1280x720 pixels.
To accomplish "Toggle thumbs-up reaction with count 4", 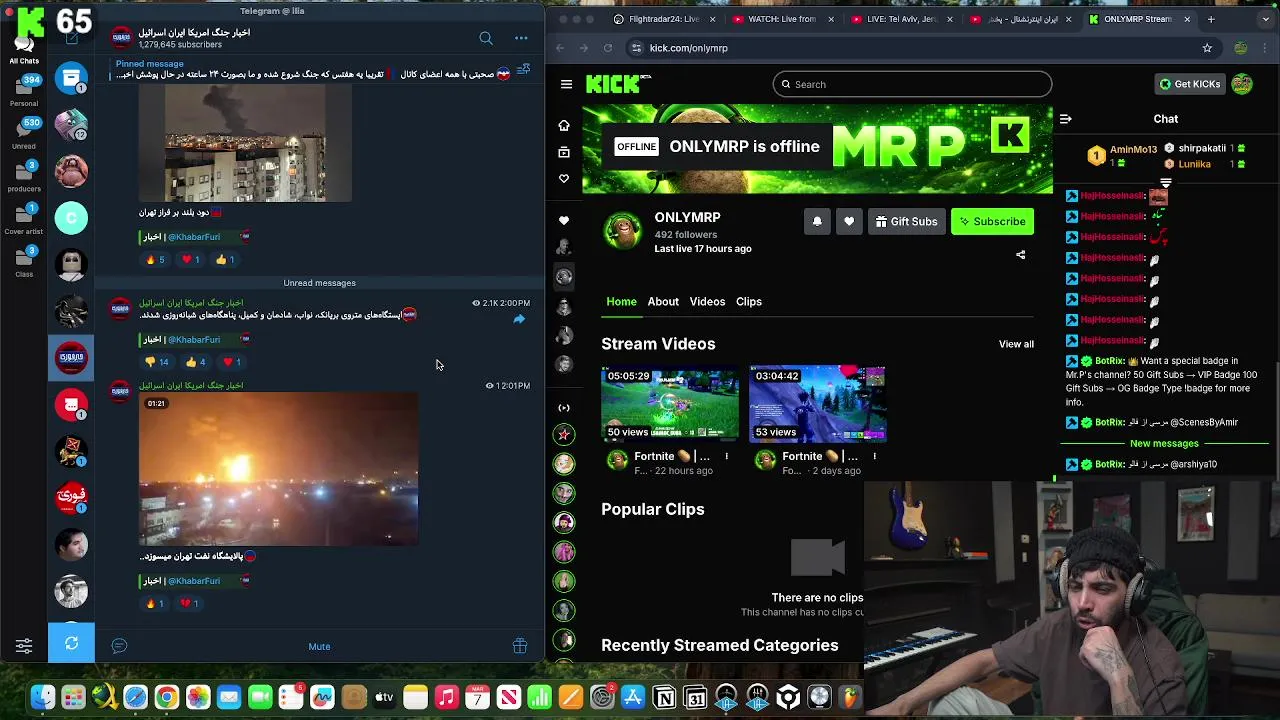I will (195, 362).
